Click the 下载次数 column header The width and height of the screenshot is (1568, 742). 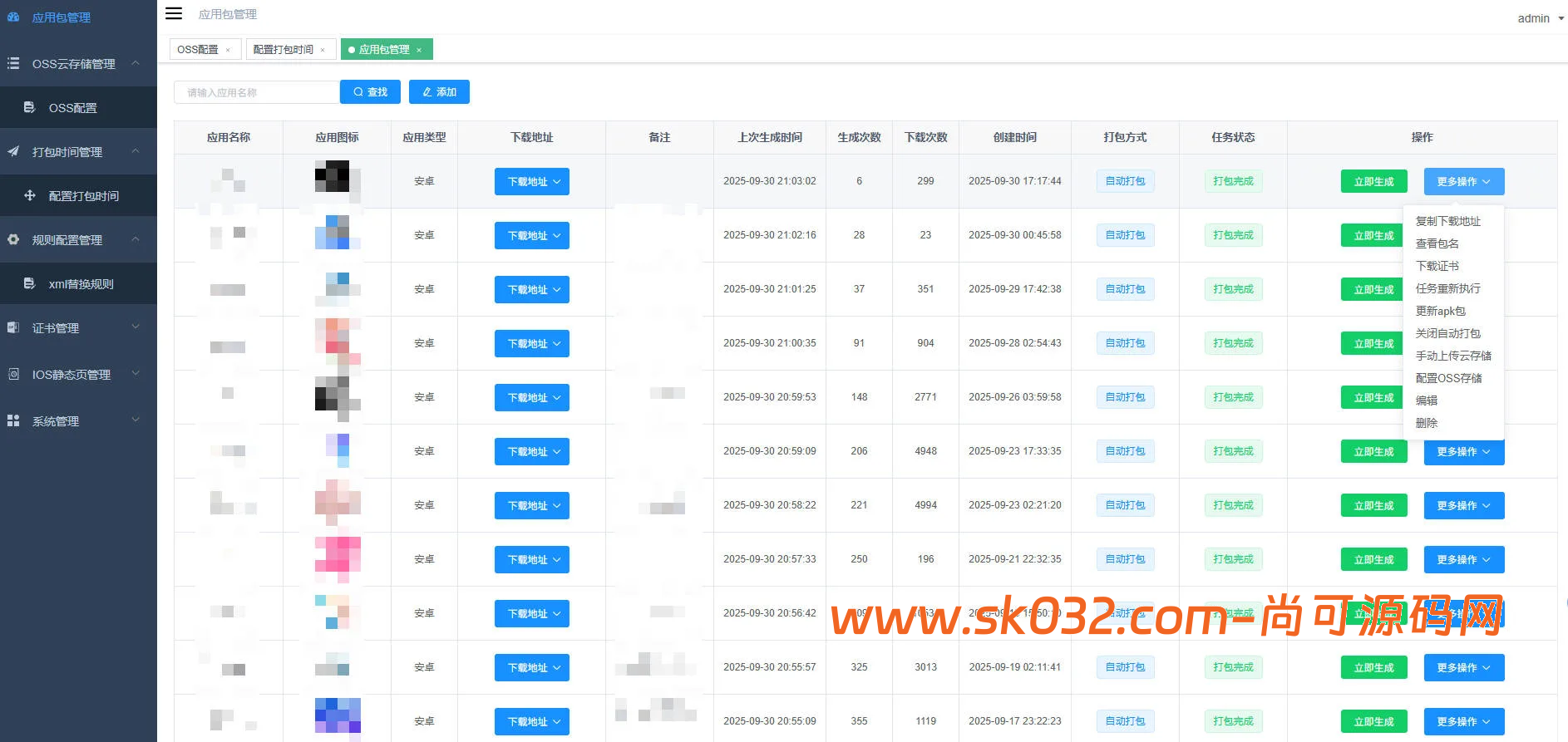925,137
